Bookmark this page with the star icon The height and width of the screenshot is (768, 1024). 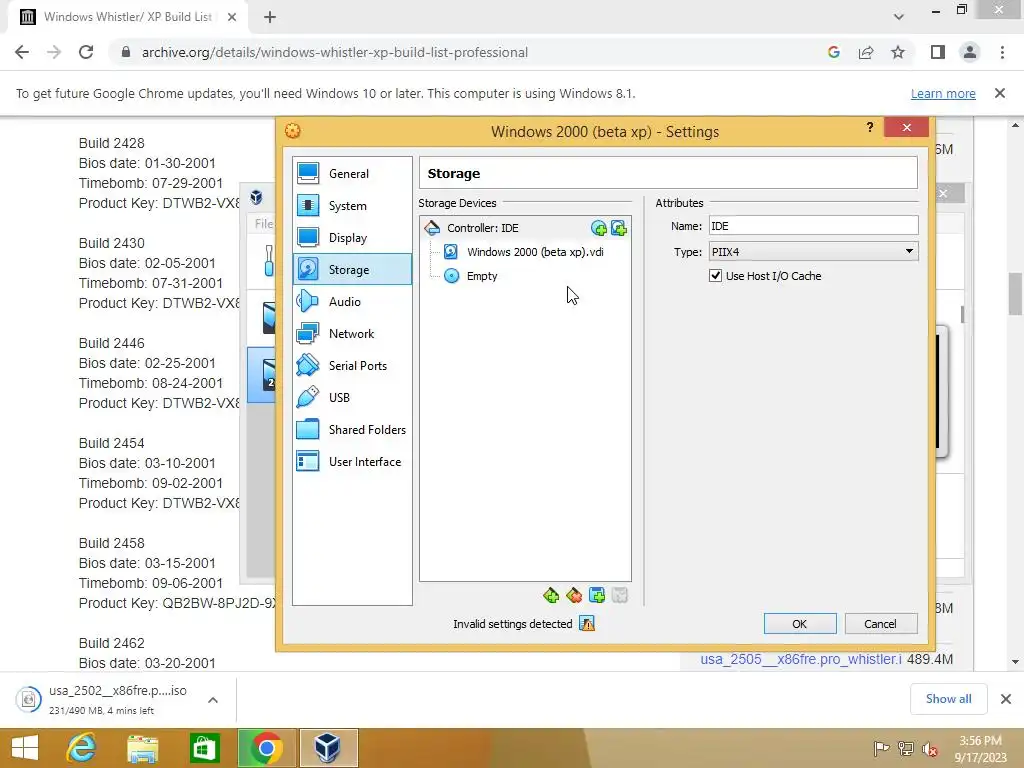898,52
